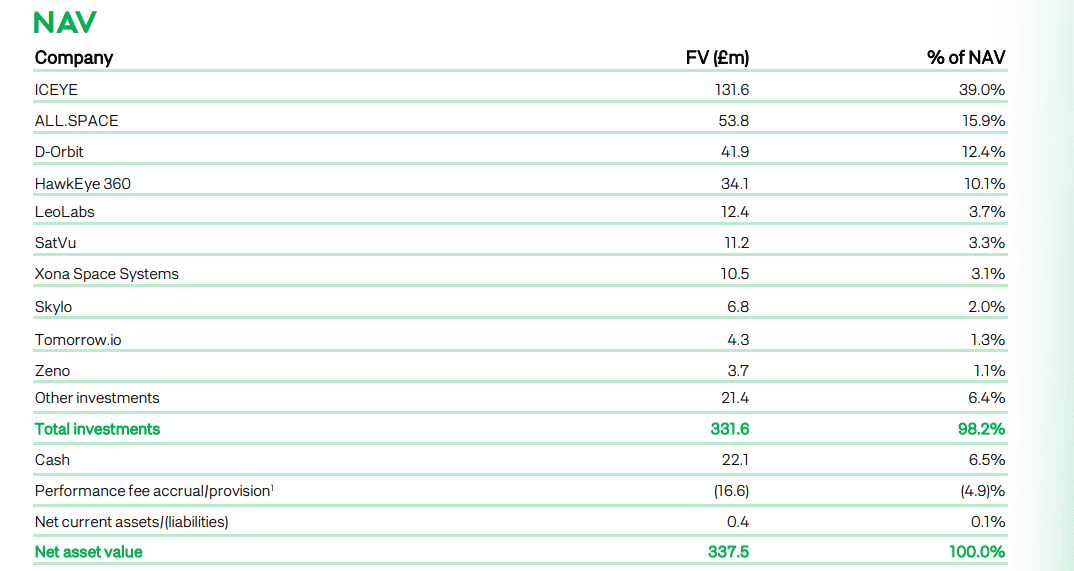Select the ALL.SPACE row label
The image size is (1074, 571).
coord(76,121)
